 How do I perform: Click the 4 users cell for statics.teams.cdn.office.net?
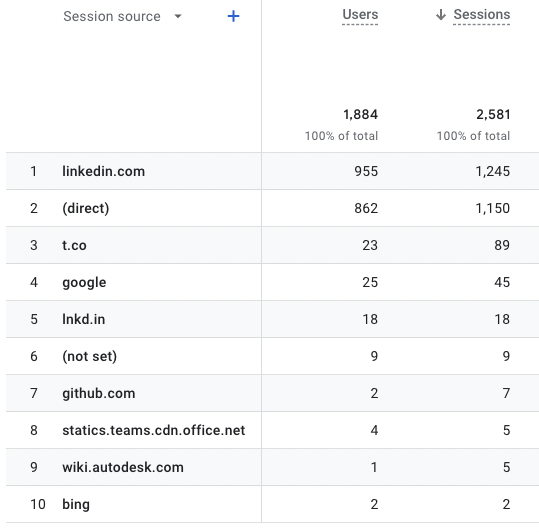[x=374, y=430]
